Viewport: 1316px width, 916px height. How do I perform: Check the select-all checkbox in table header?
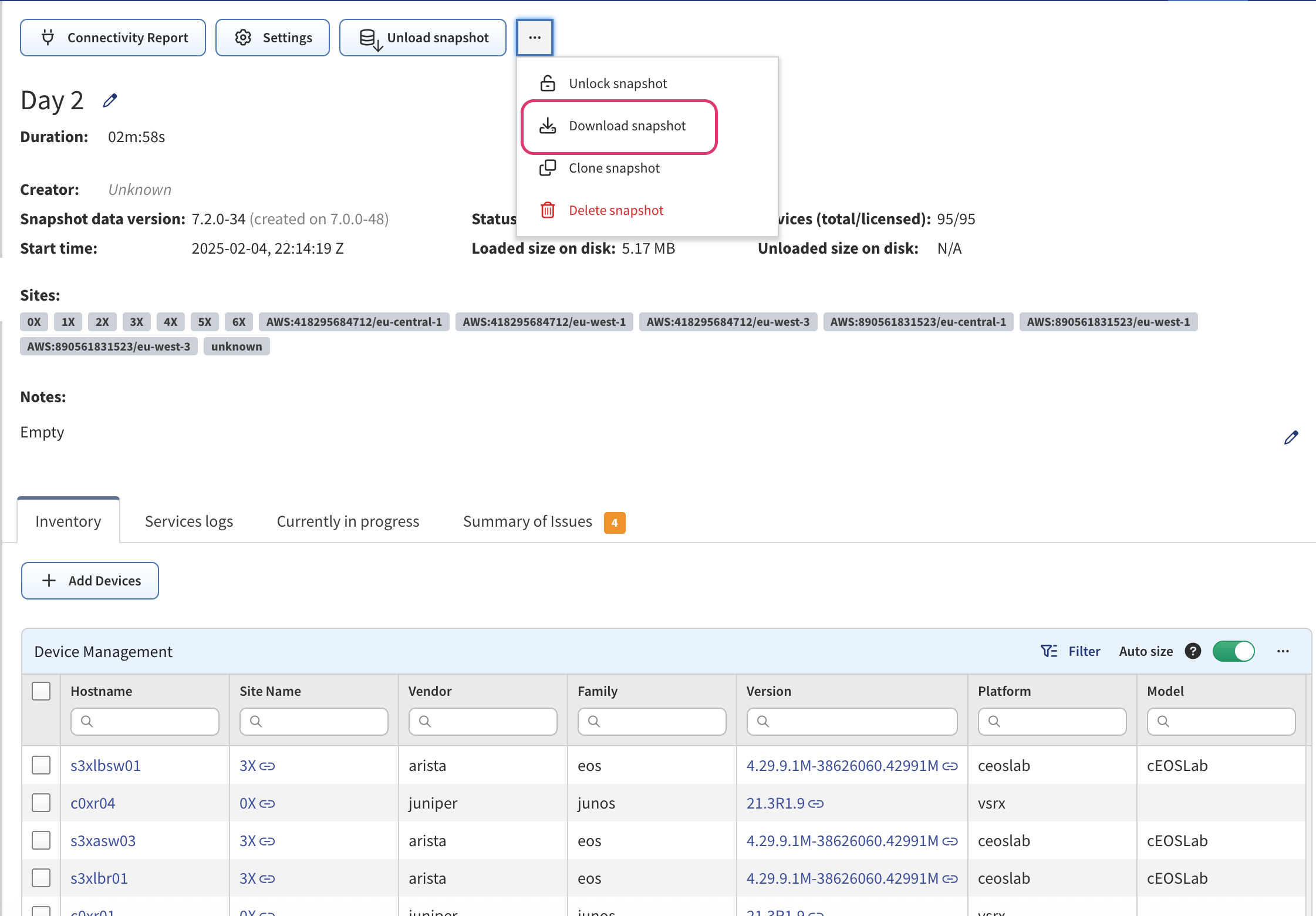pos(41,691)
